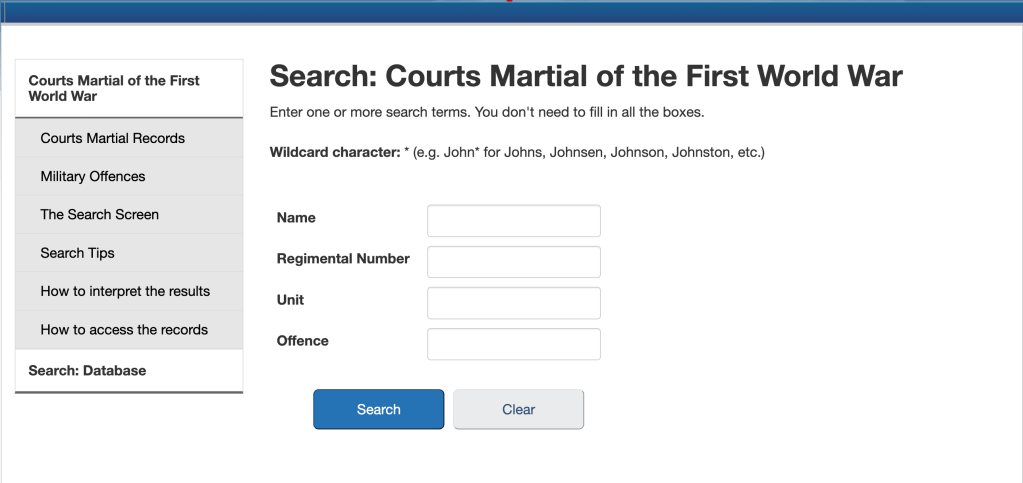This screenshot has height=483, width=1023.
Task: Click sidebar header Courts Martial of the First World War
Action: pyautogui.click(x=114, y=88)
